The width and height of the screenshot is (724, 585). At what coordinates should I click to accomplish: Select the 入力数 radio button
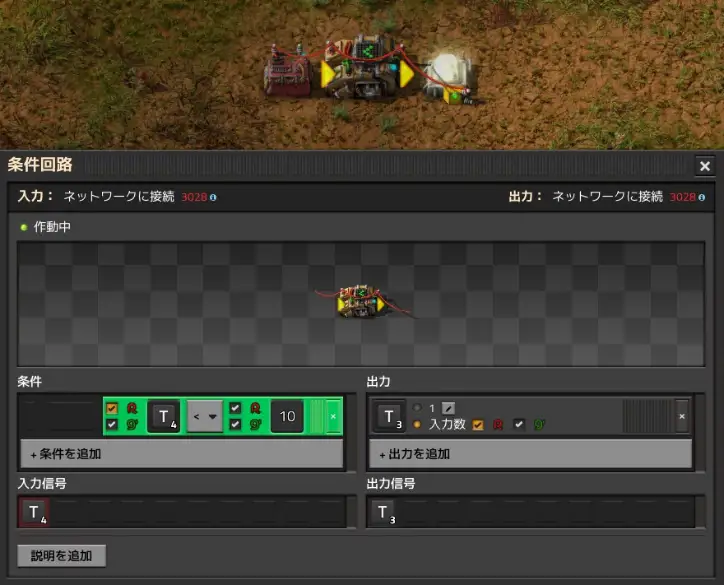pos(417,425)
